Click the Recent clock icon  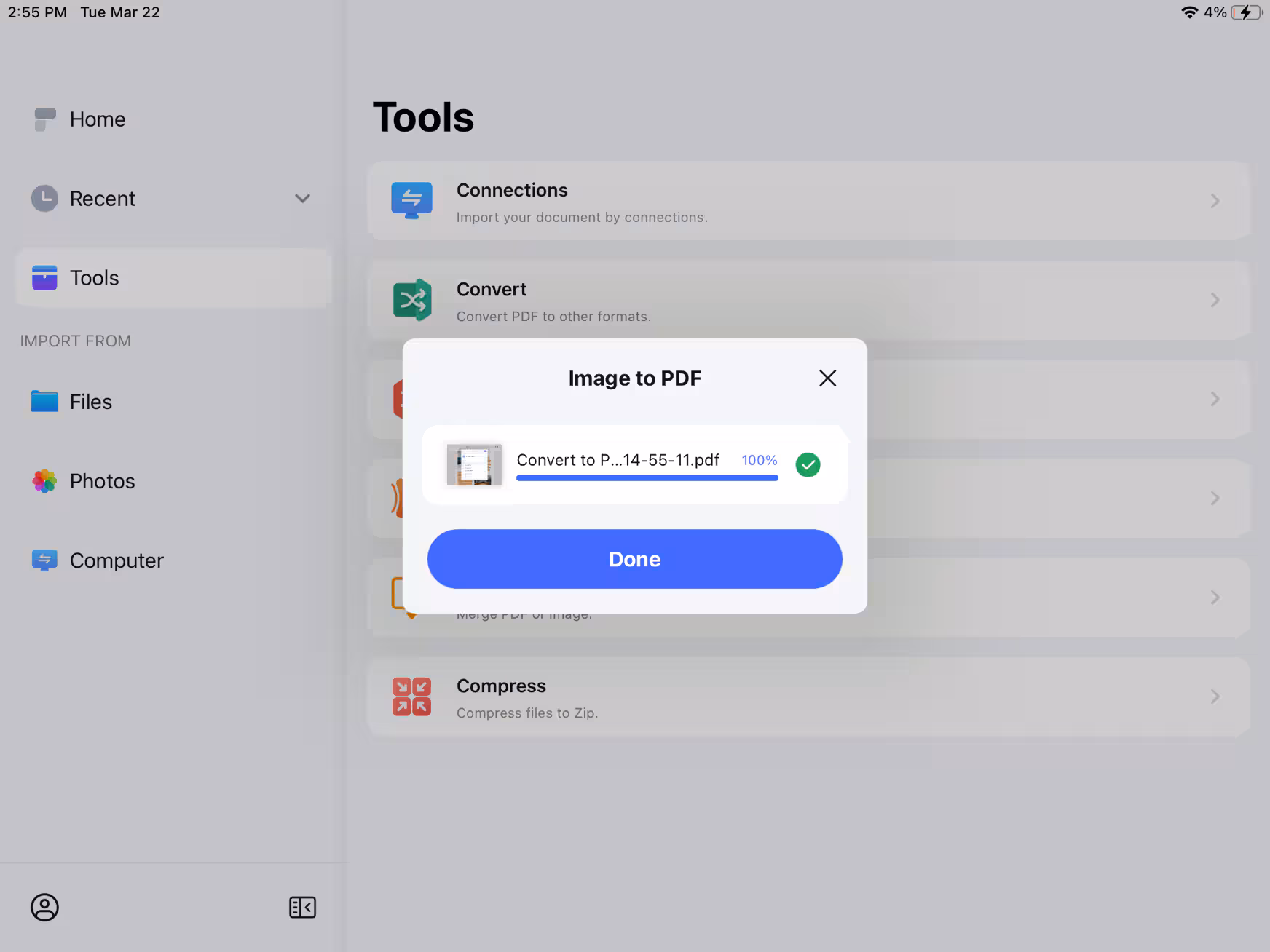(44, 198)
